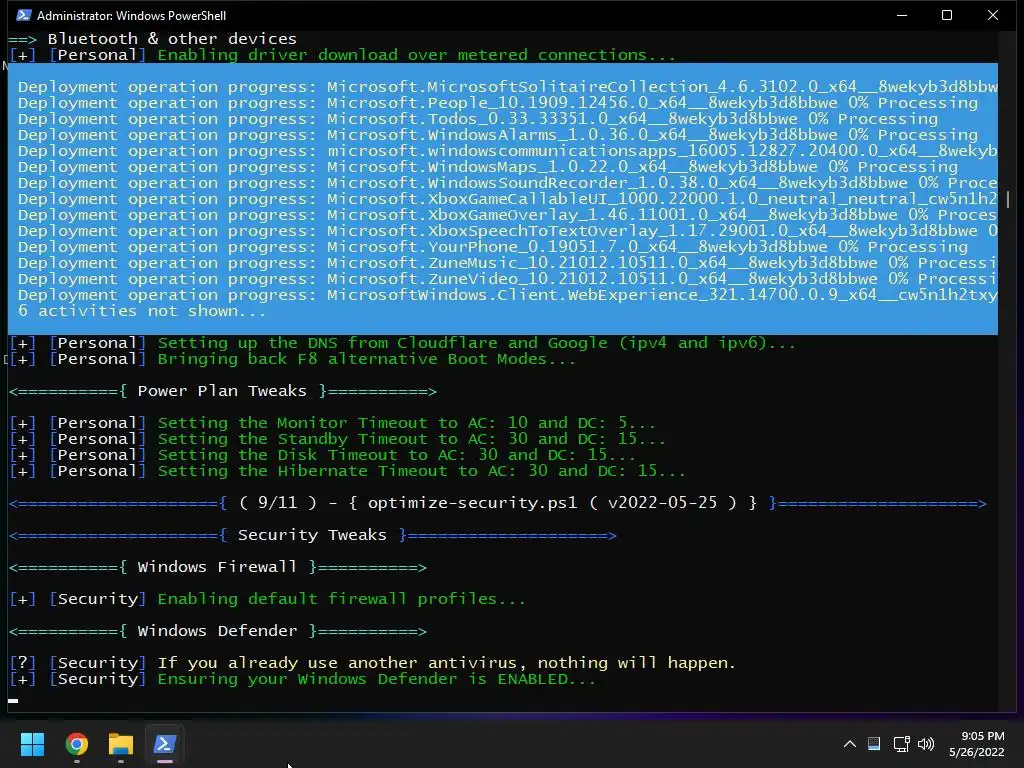Image resolution: width=1024 pixels, height=768 pixels.
Task: Click 'Ensuring your Windows Defender is ENABLED' line
Action: (302, 679)
